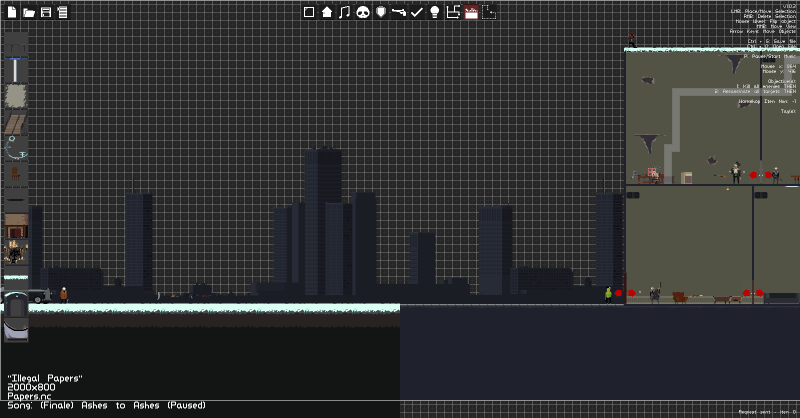Select the square block category
Viewport: 800px width, 418px height.
coord(309,12)
